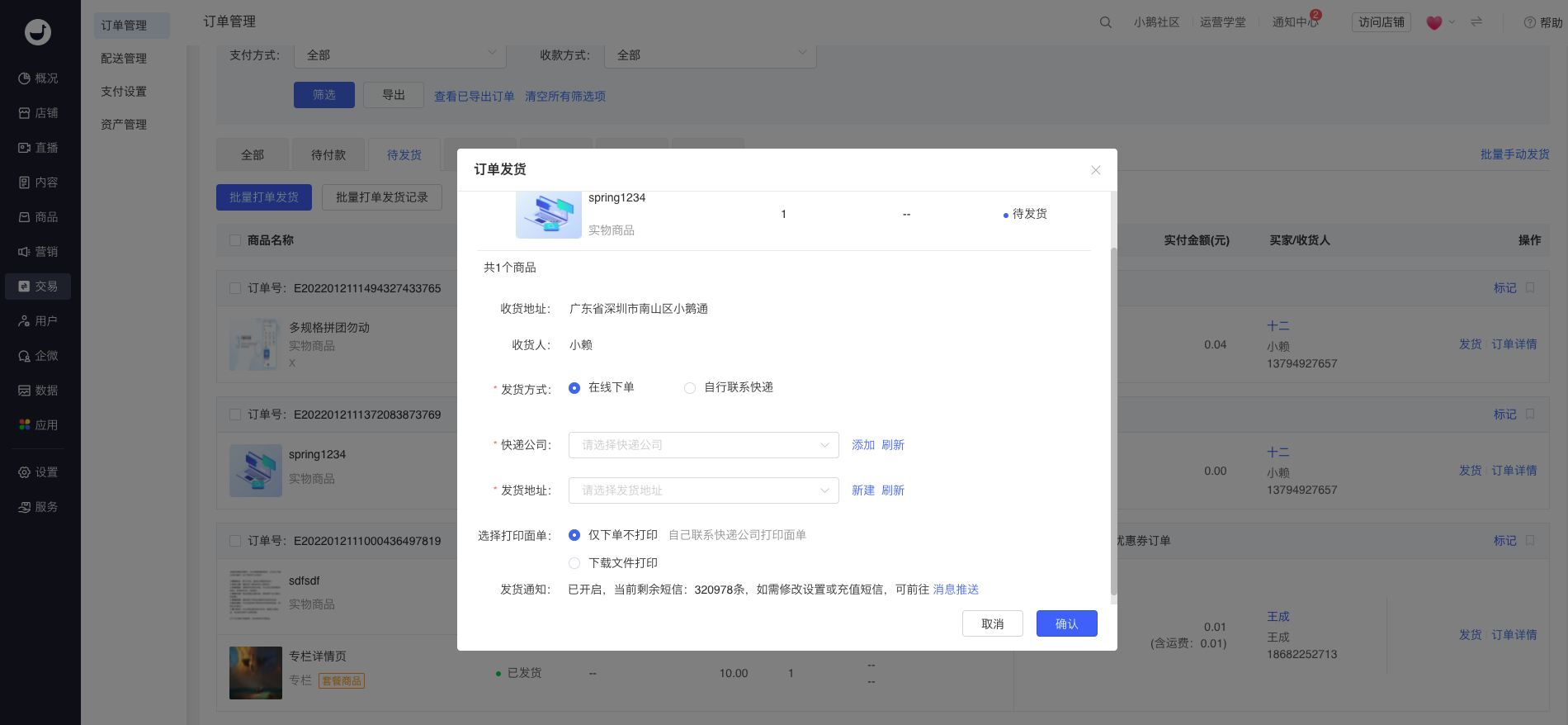
Task: Open the 应用 apps sidebar icon
Action: [25, 425]
